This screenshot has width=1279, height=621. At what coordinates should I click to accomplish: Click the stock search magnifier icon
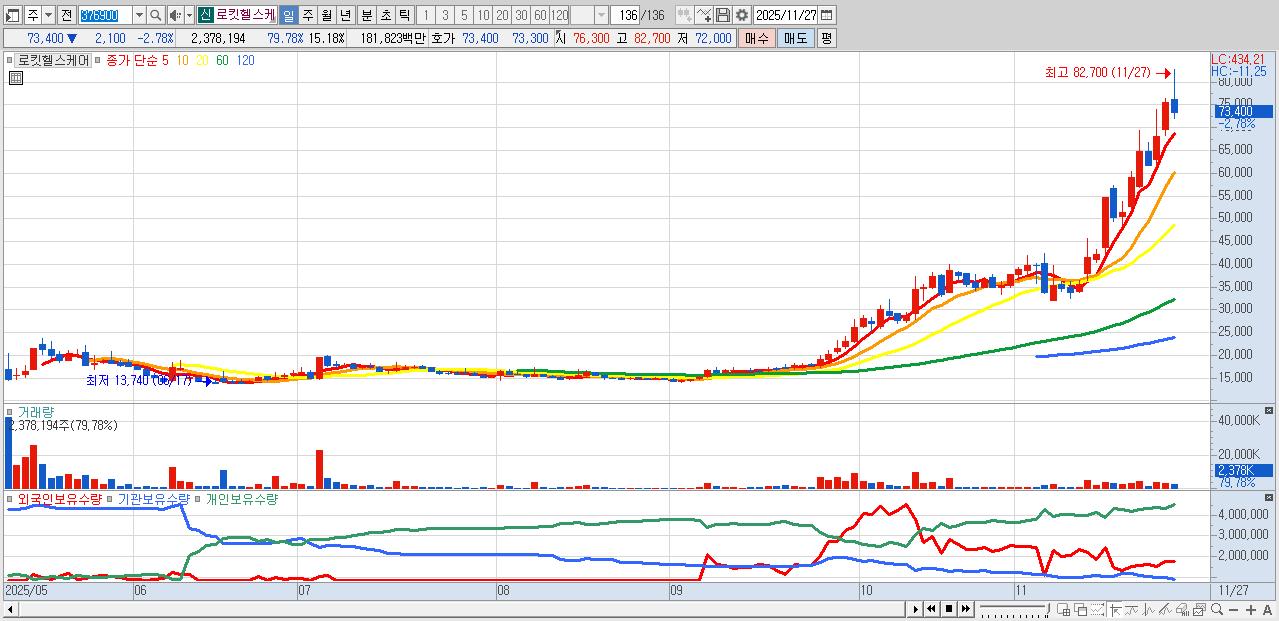pyautogui.click(x=156, y=15)
